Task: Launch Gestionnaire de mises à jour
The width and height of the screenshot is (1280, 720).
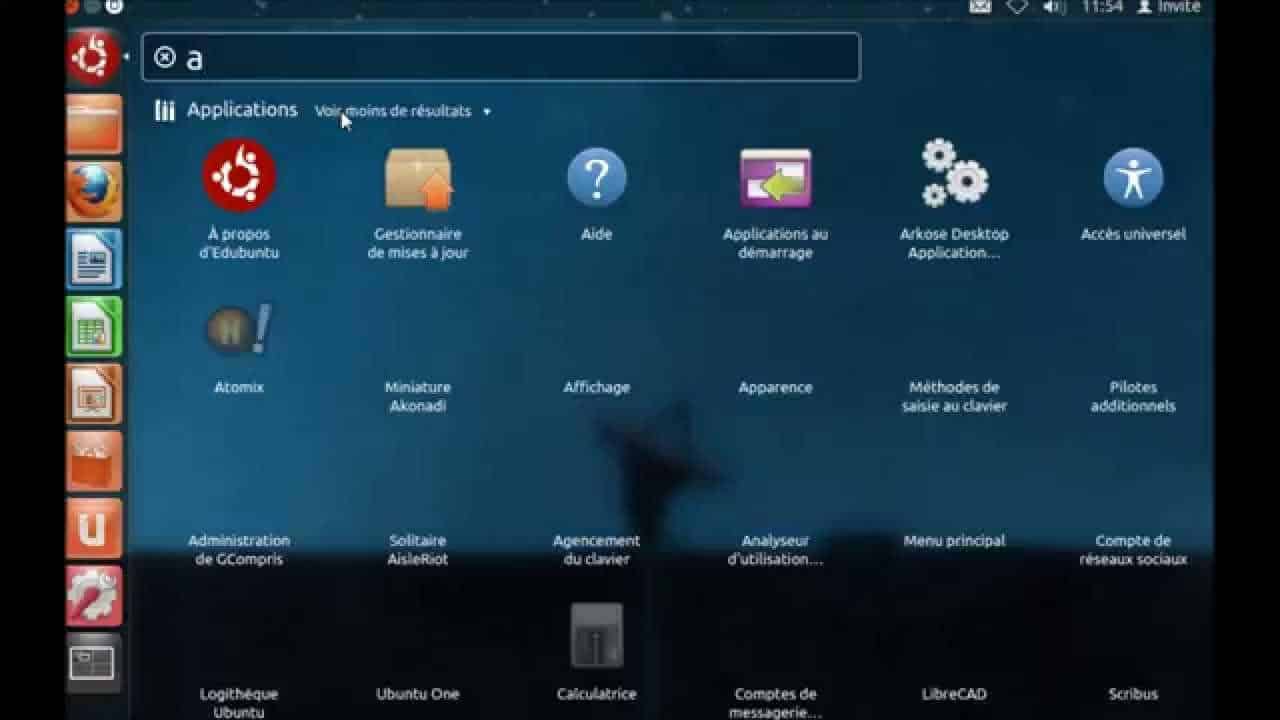Action: [418, 204]
